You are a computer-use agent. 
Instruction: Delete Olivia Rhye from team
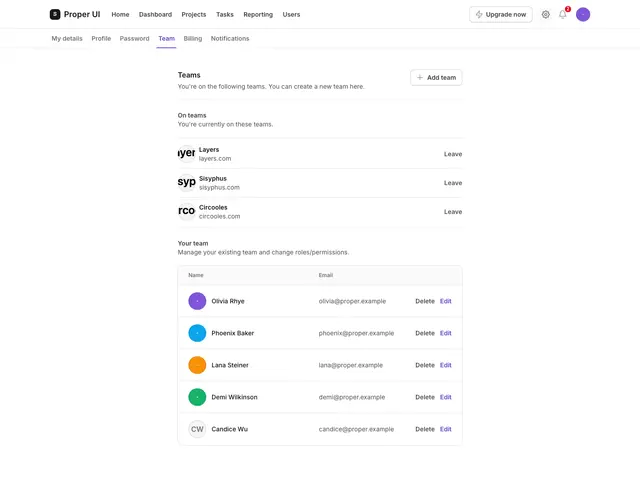click(425, 301)
